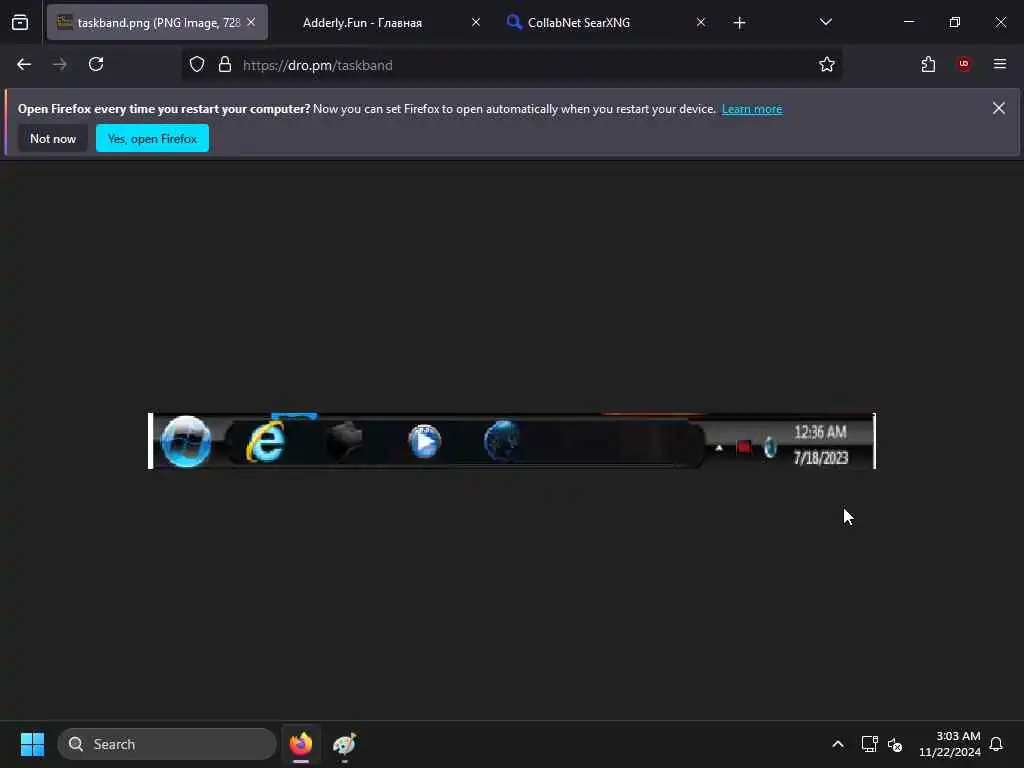
Task: Open the Windows Start menu
Action: [32, 744]
